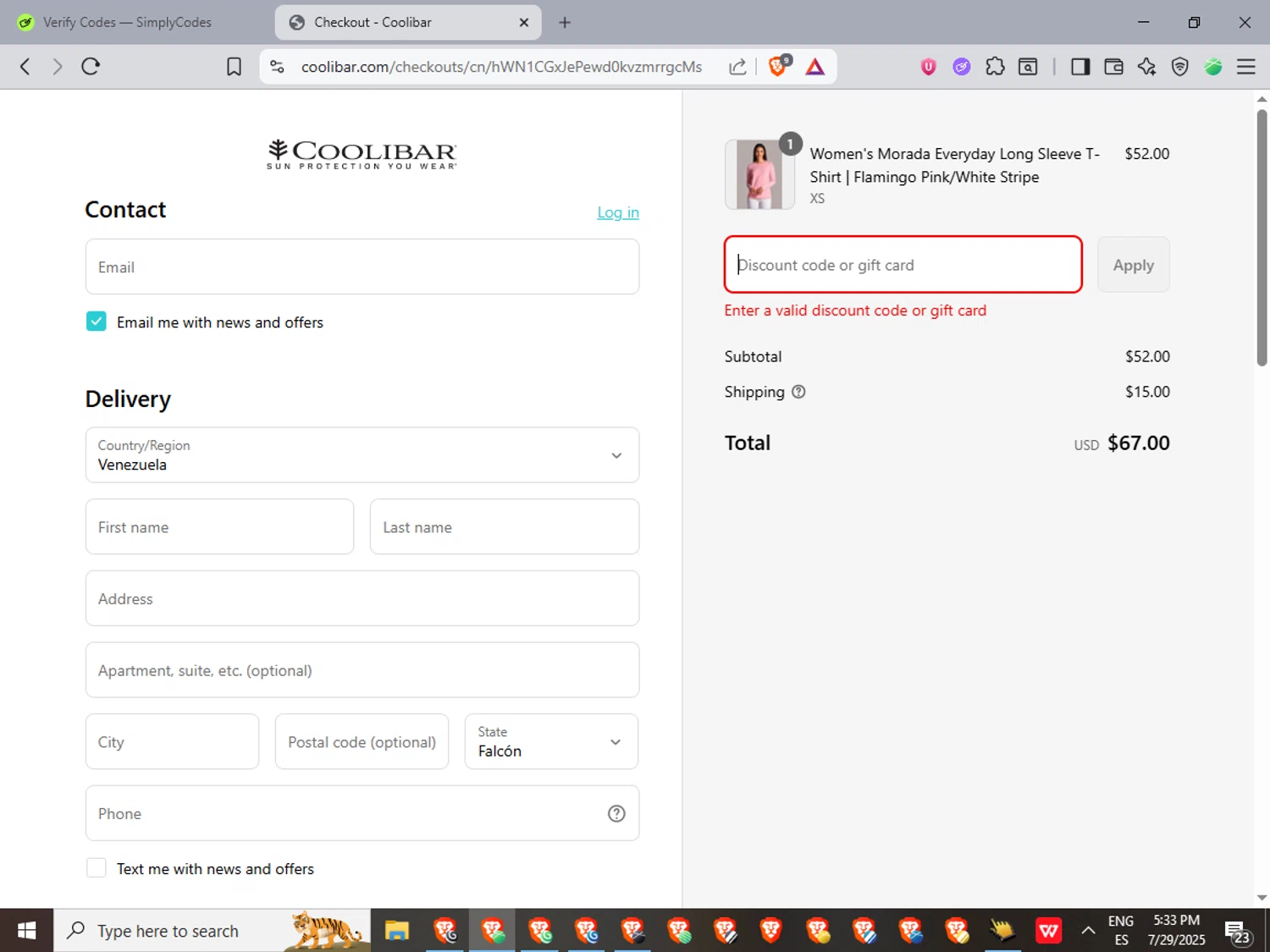Reload the Coolibar checkout page
Viewport: 1270px width, 952px height.
pyautogui.click(x=91, y=67)
